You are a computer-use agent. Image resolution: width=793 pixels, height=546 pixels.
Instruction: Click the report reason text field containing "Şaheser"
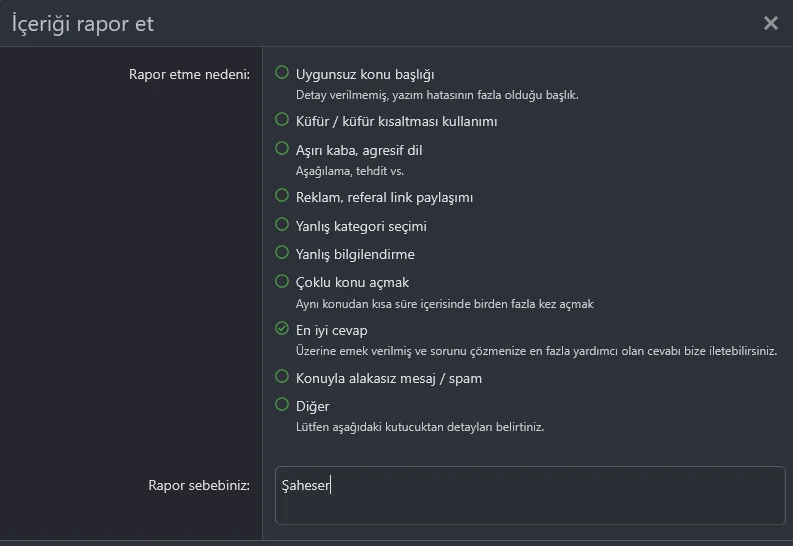tap(530, 495)
